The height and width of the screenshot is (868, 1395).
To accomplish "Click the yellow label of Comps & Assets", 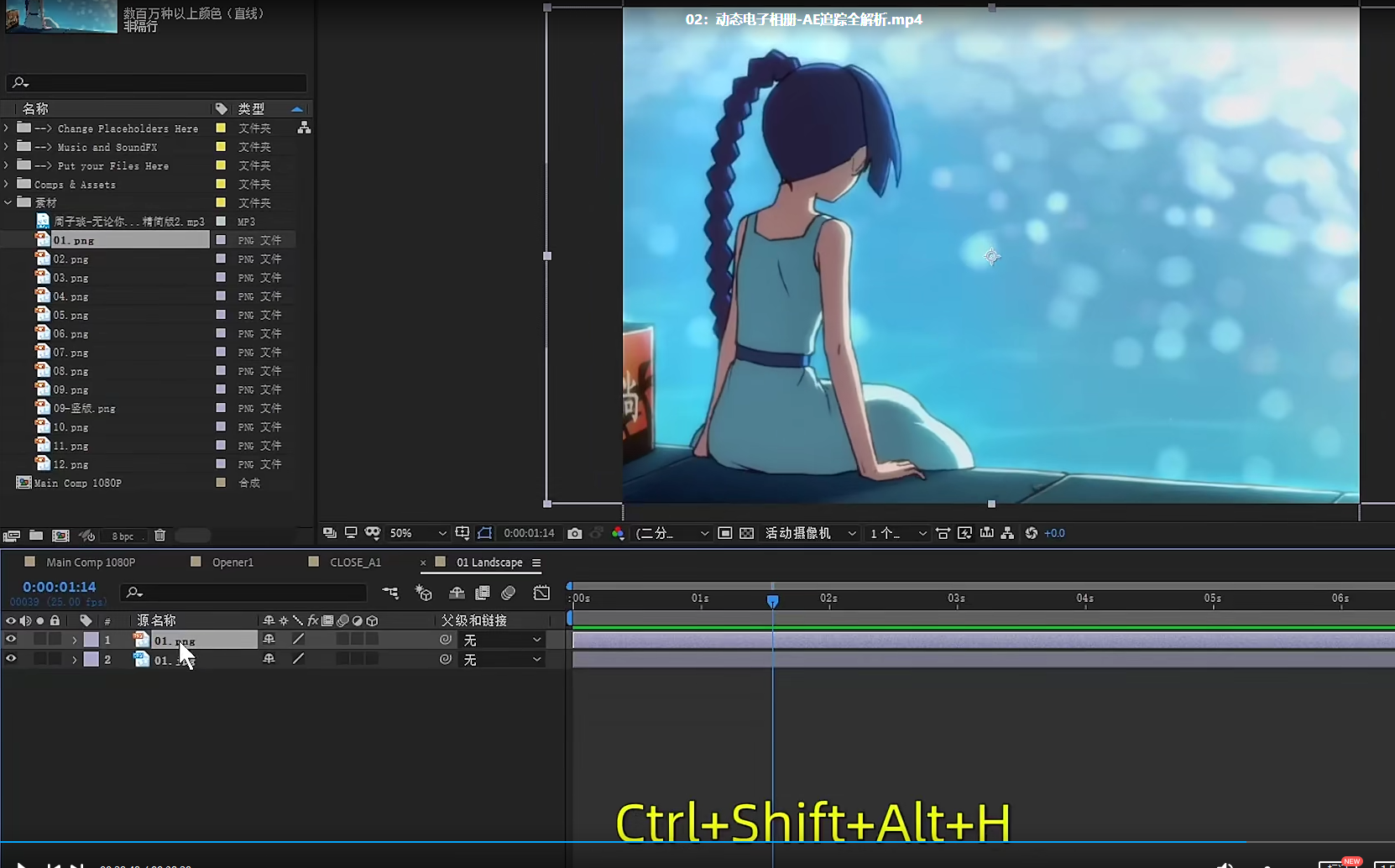I will (221, 184).
